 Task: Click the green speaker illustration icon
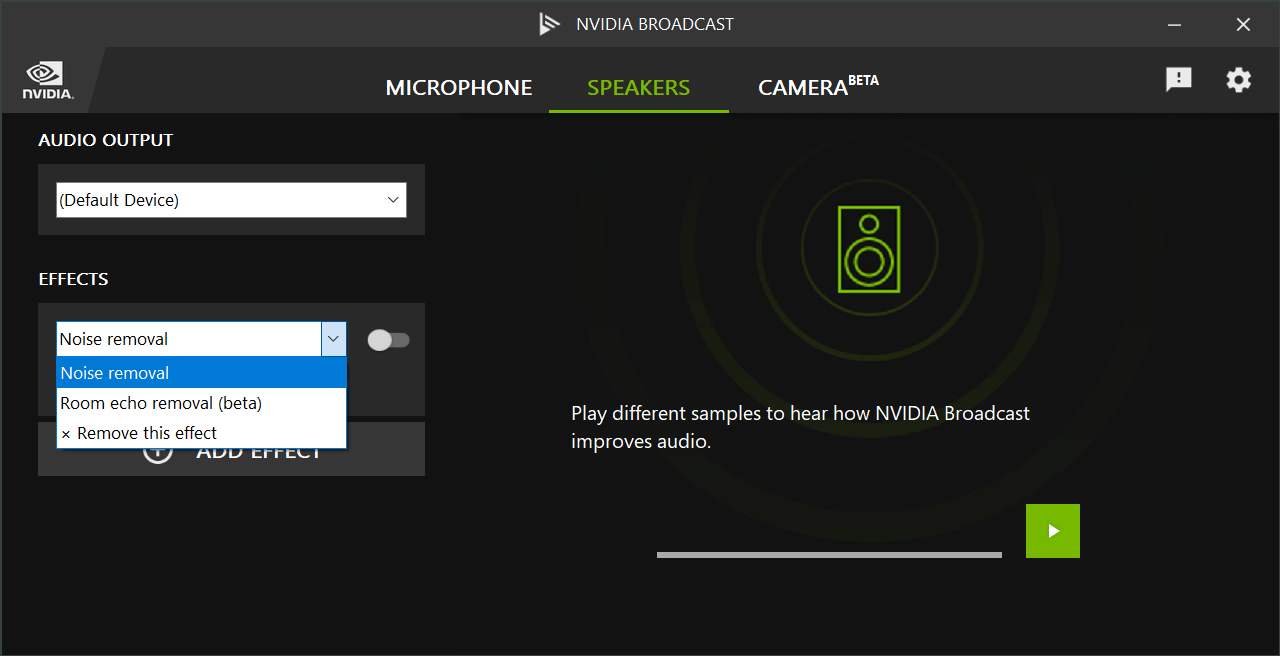[x=869, y=249]
